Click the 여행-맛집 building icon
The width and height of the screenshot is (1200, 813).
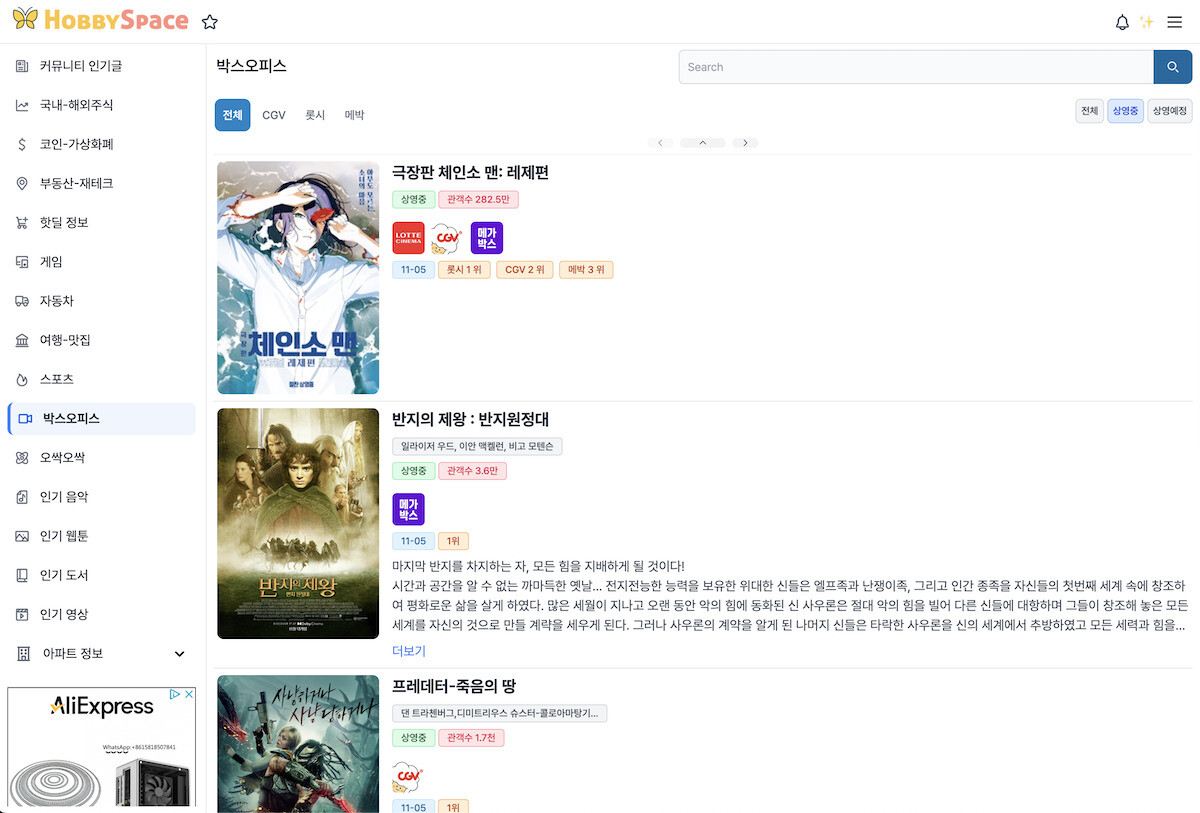[x=22, y=340]
